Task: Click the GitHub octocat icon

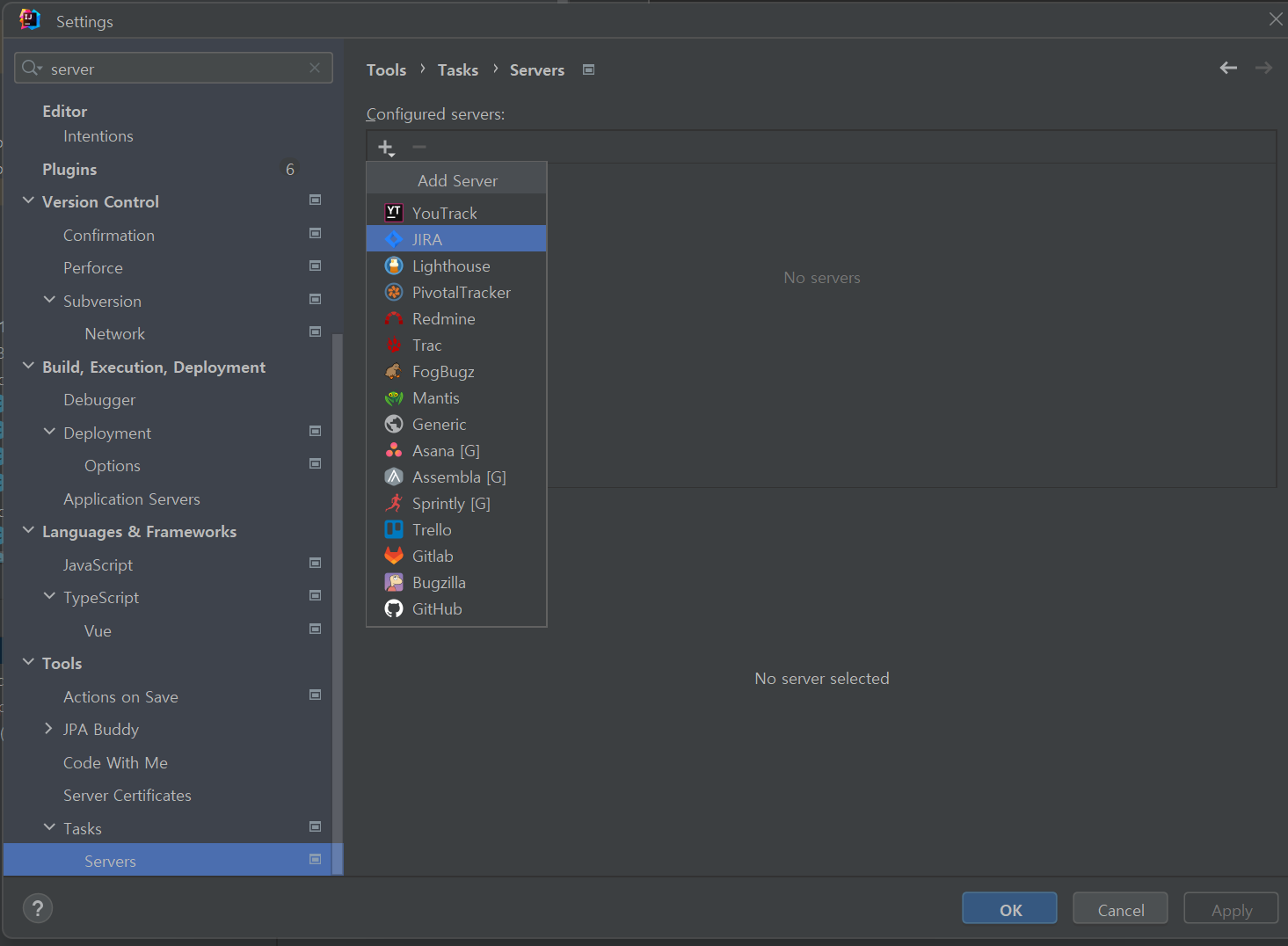Action: pyautogui.click(x=394, y=608)
